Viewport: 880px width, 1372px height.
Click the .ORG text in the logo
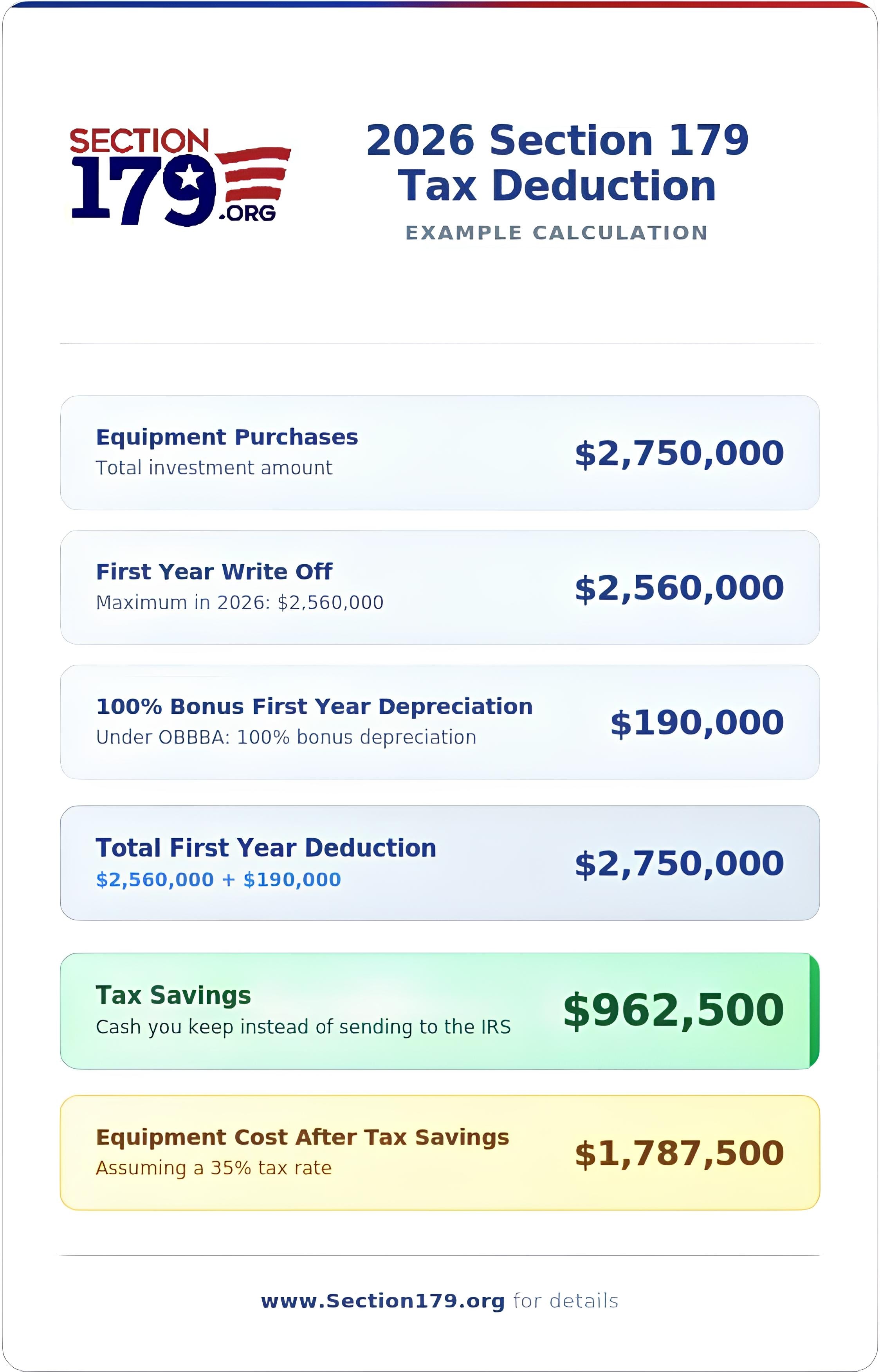click(x=247, y=214)
